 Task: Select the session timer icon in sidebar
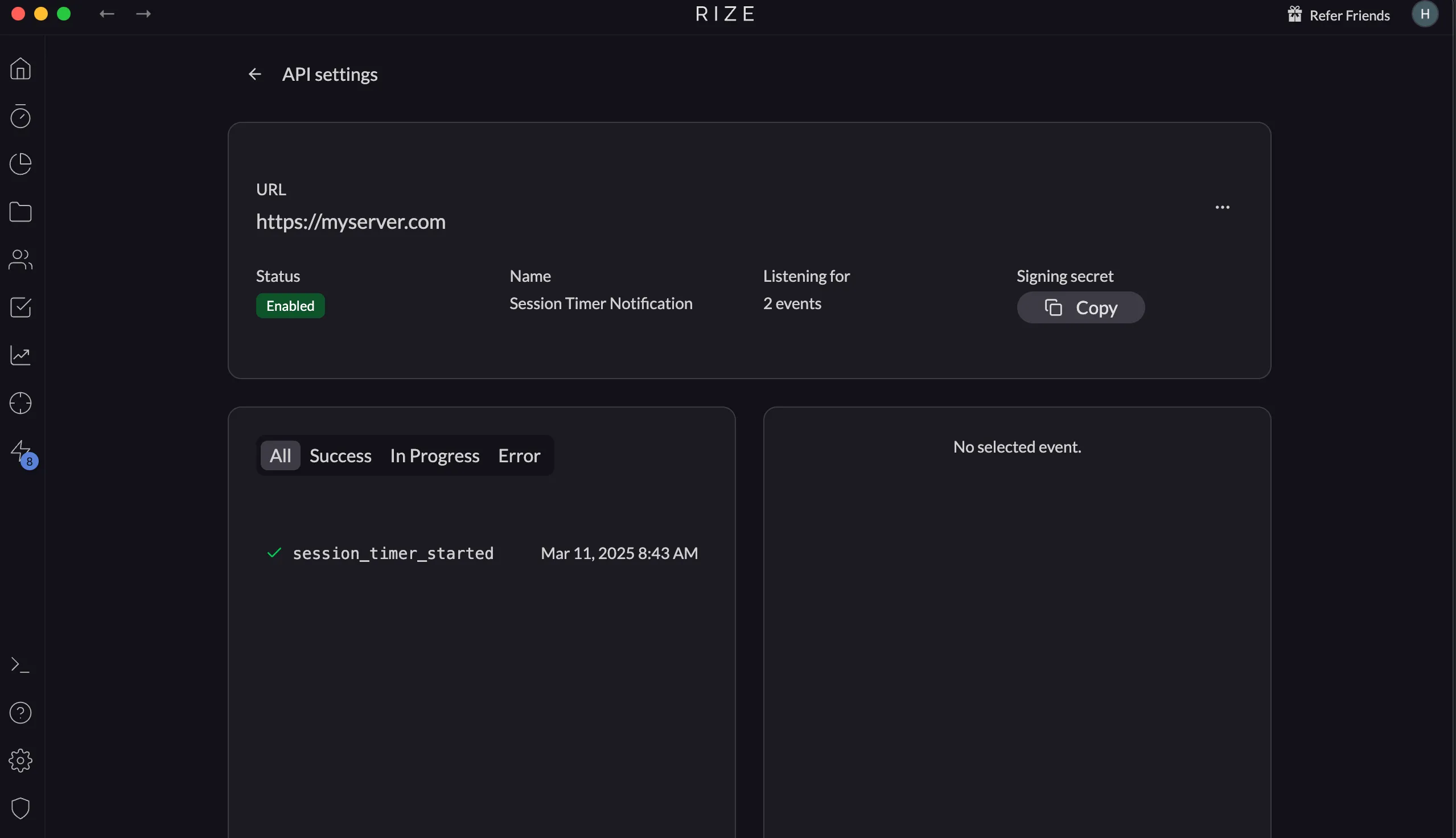coord(20,117)
